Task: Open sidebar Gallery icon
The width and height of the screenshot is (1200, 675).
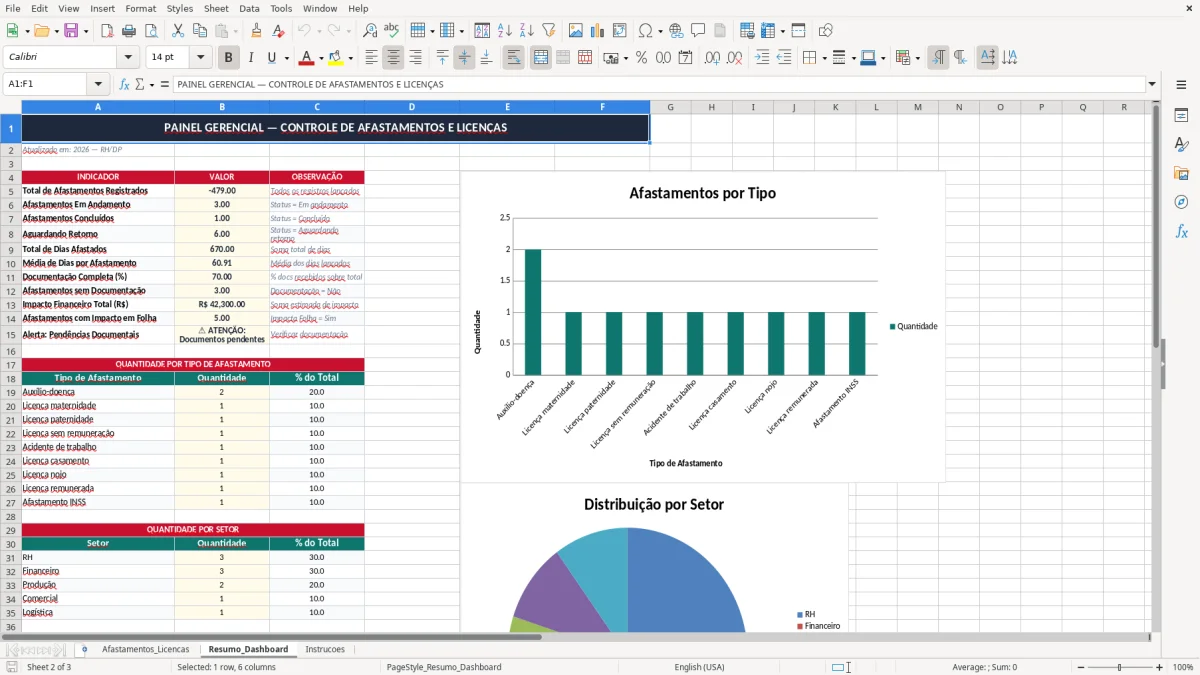Action: [1181, 173]
